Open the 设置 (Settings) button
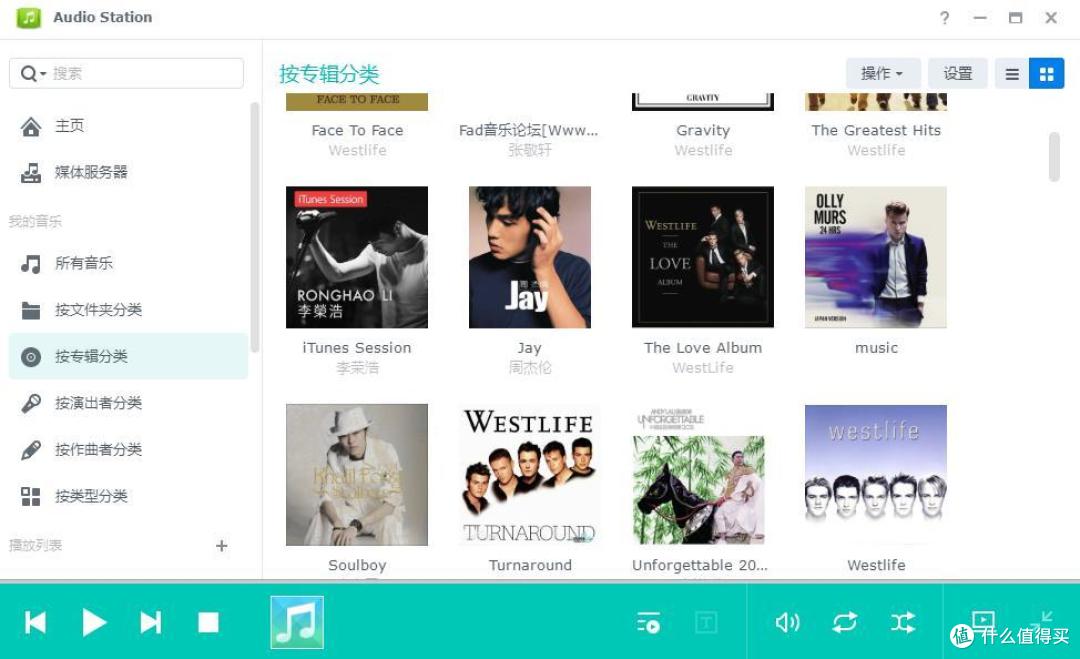This screenshot has width=1080, height=659. [x=956, y=73]
